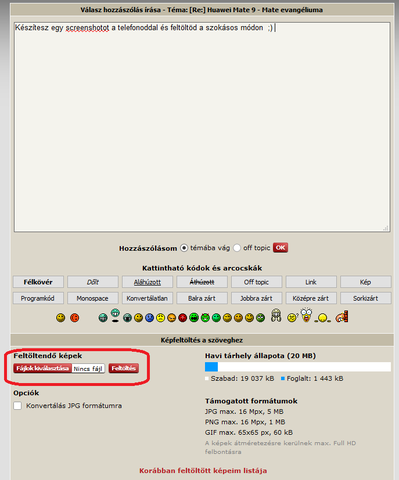
Task: Click the red OK button
Action: (280, 248)
